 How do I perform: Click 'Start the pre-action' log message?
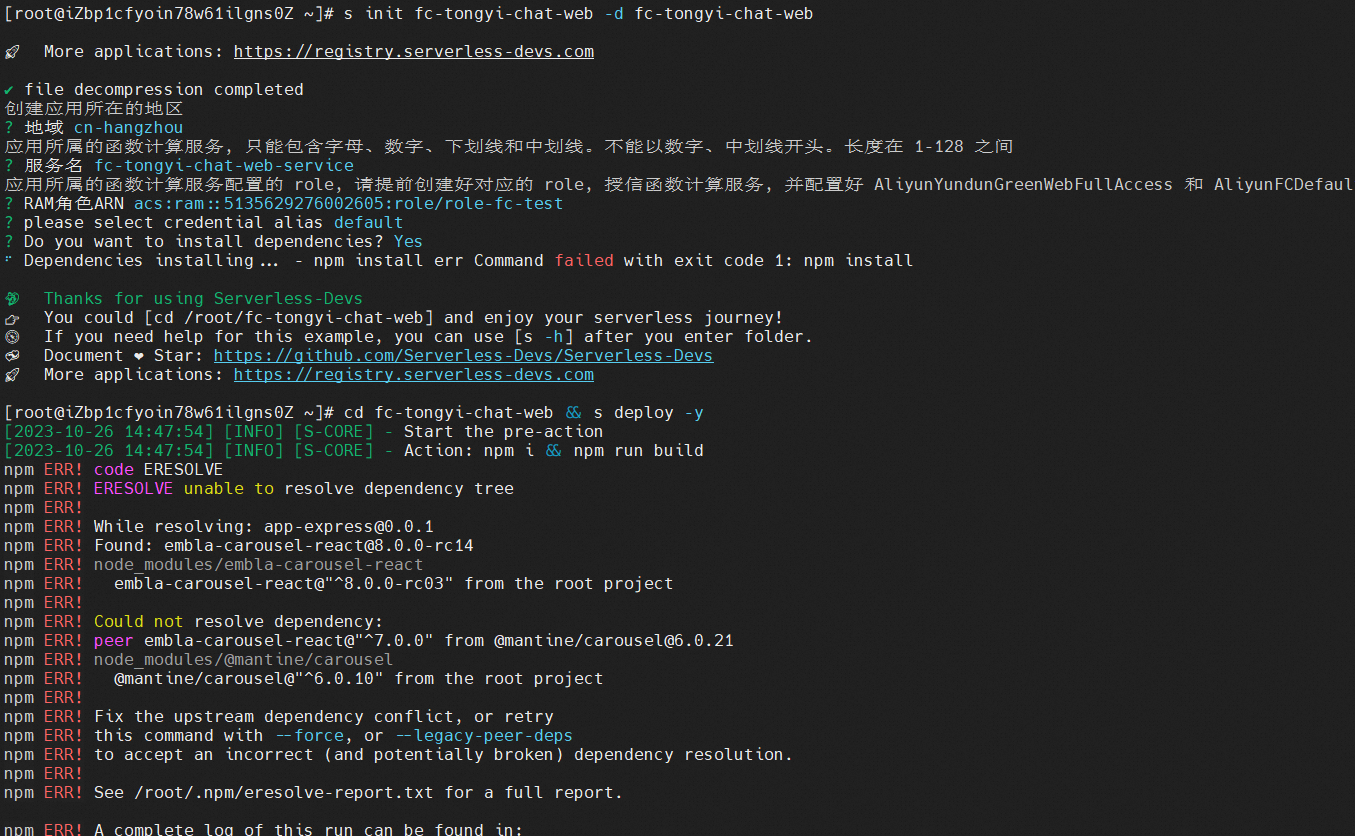503,432
